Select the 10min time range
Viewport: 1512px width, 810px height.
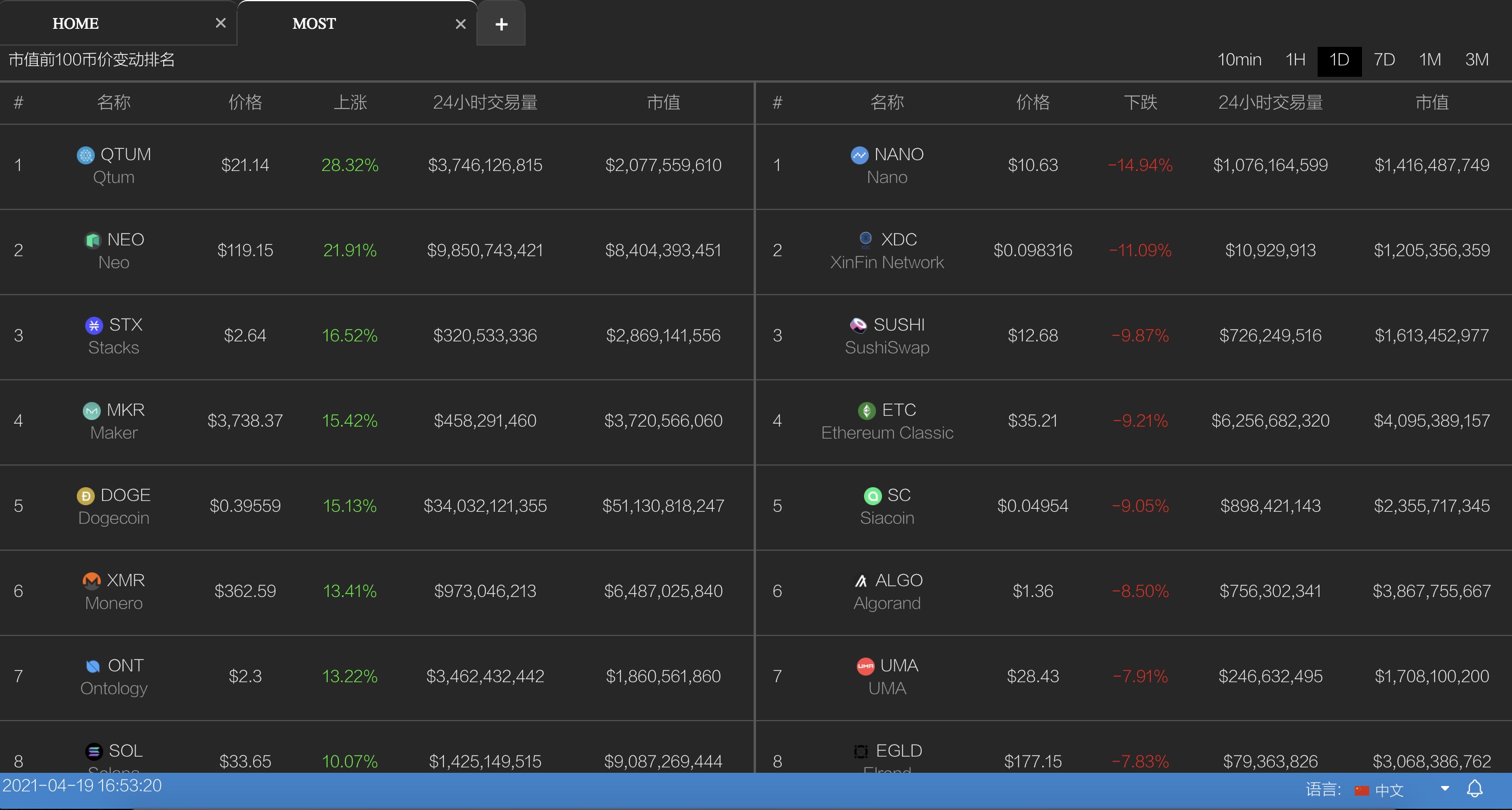tap(1239, 60)
